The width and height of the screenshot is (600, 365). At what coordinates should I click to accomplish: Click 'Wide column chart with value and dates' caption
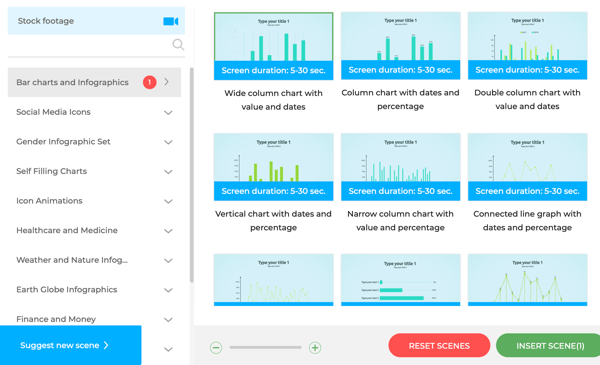[273, 100]
